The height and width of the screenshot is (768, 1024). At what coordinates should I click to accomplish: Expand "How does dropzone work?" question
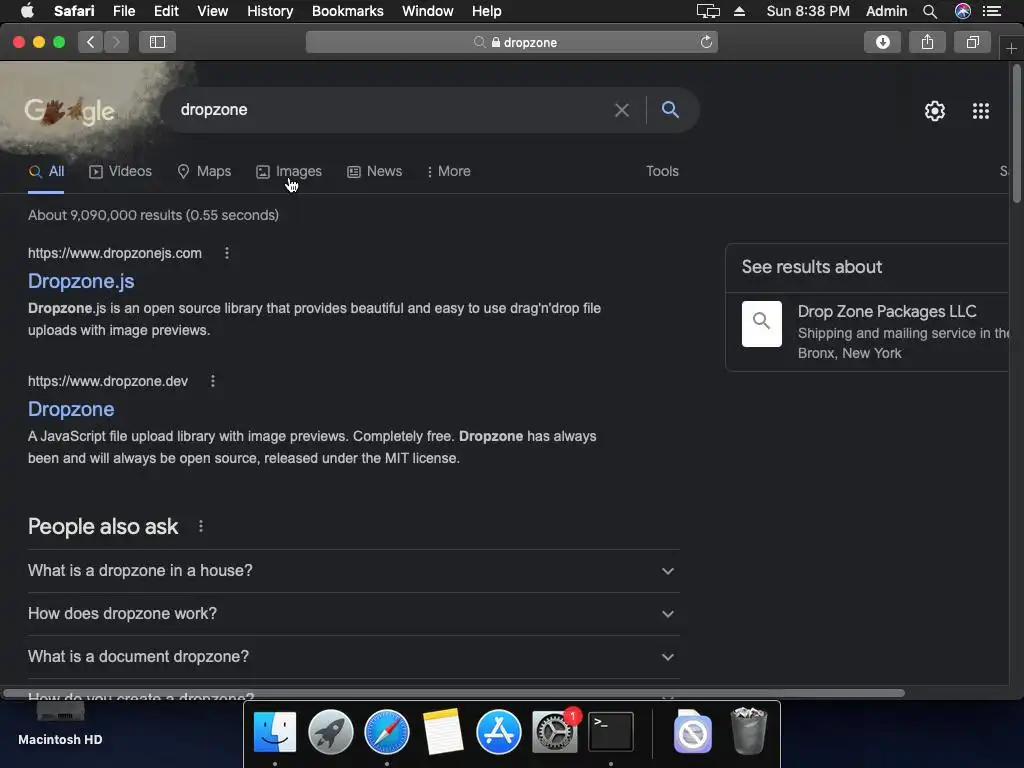coord(353,614)
